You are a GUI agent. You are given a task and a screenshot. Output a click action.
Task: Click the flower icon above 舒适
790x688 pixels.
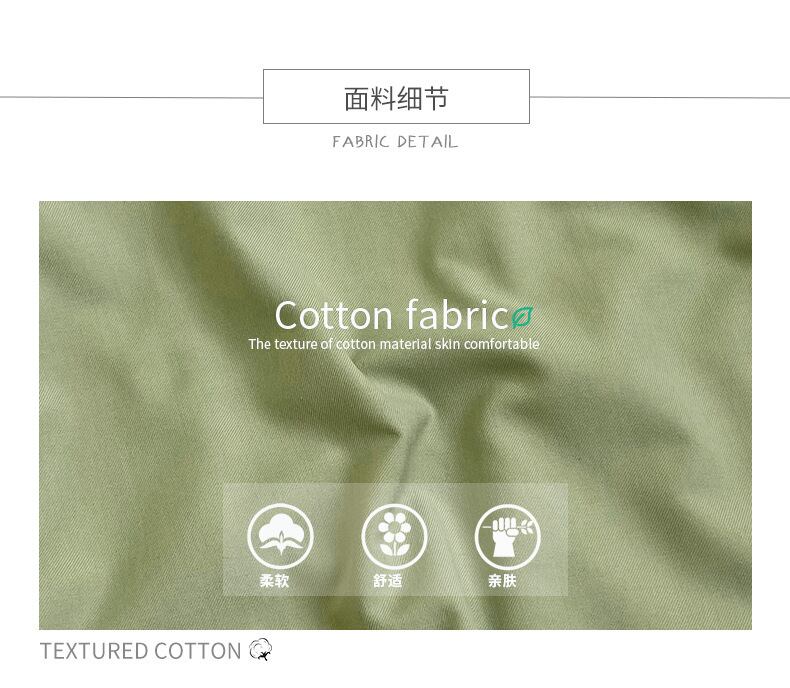(394, 536)
